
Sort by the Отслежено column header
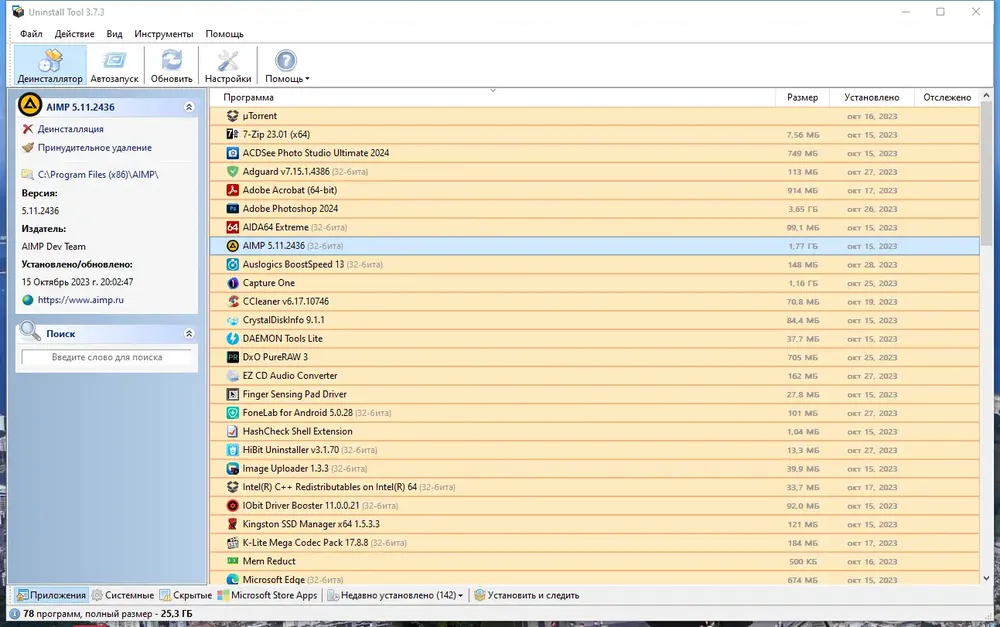click(946, 98)
